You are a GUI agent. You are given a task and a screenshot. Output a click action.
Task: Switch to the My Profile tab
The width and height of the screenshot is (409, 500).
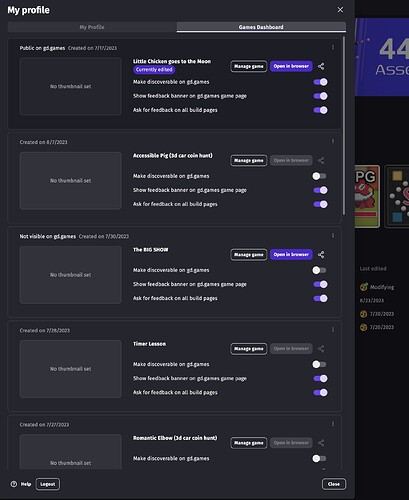pos(92,27)
